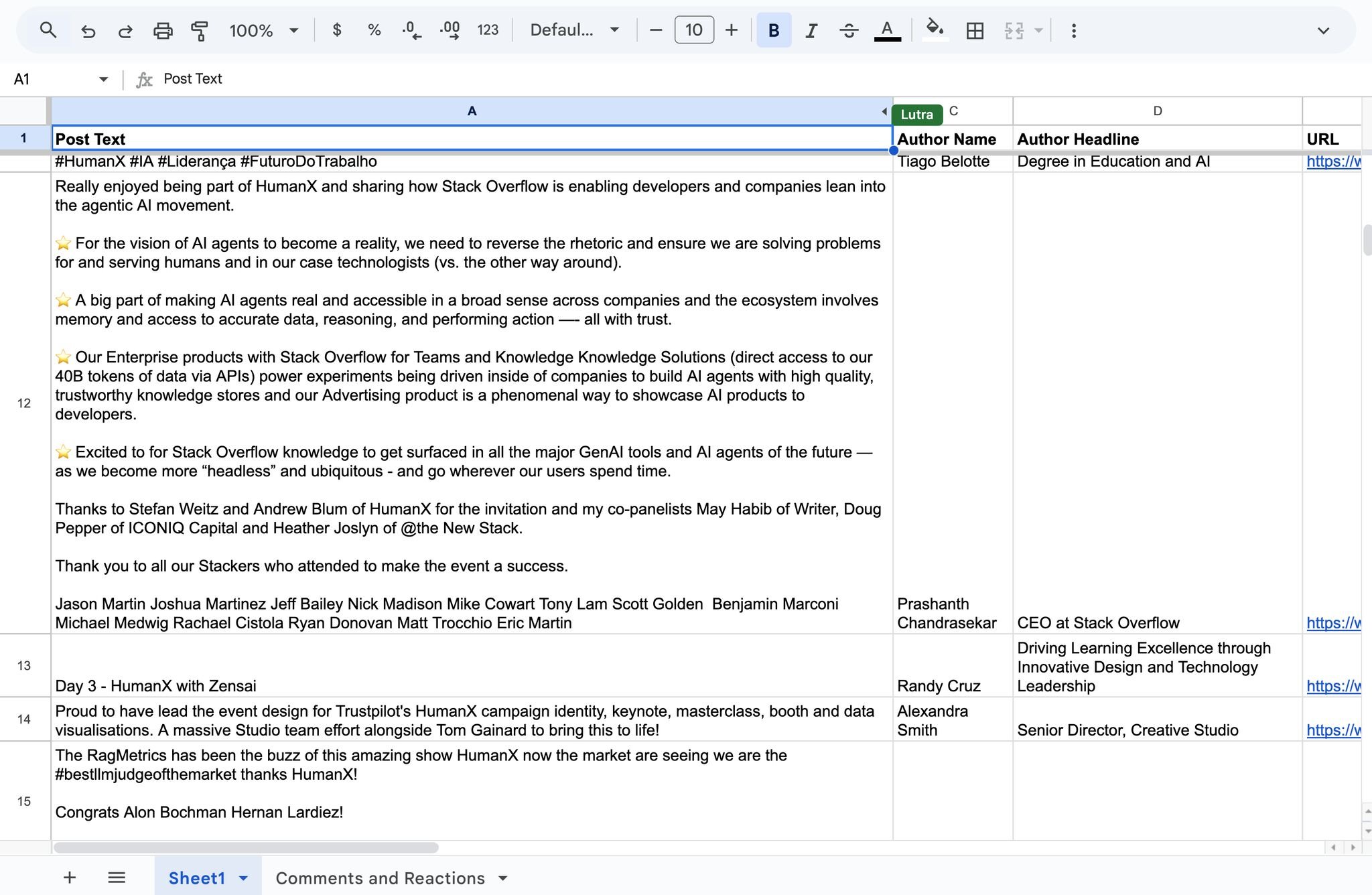
Task: Select row 13 header
Action: (x=24, y=665)
